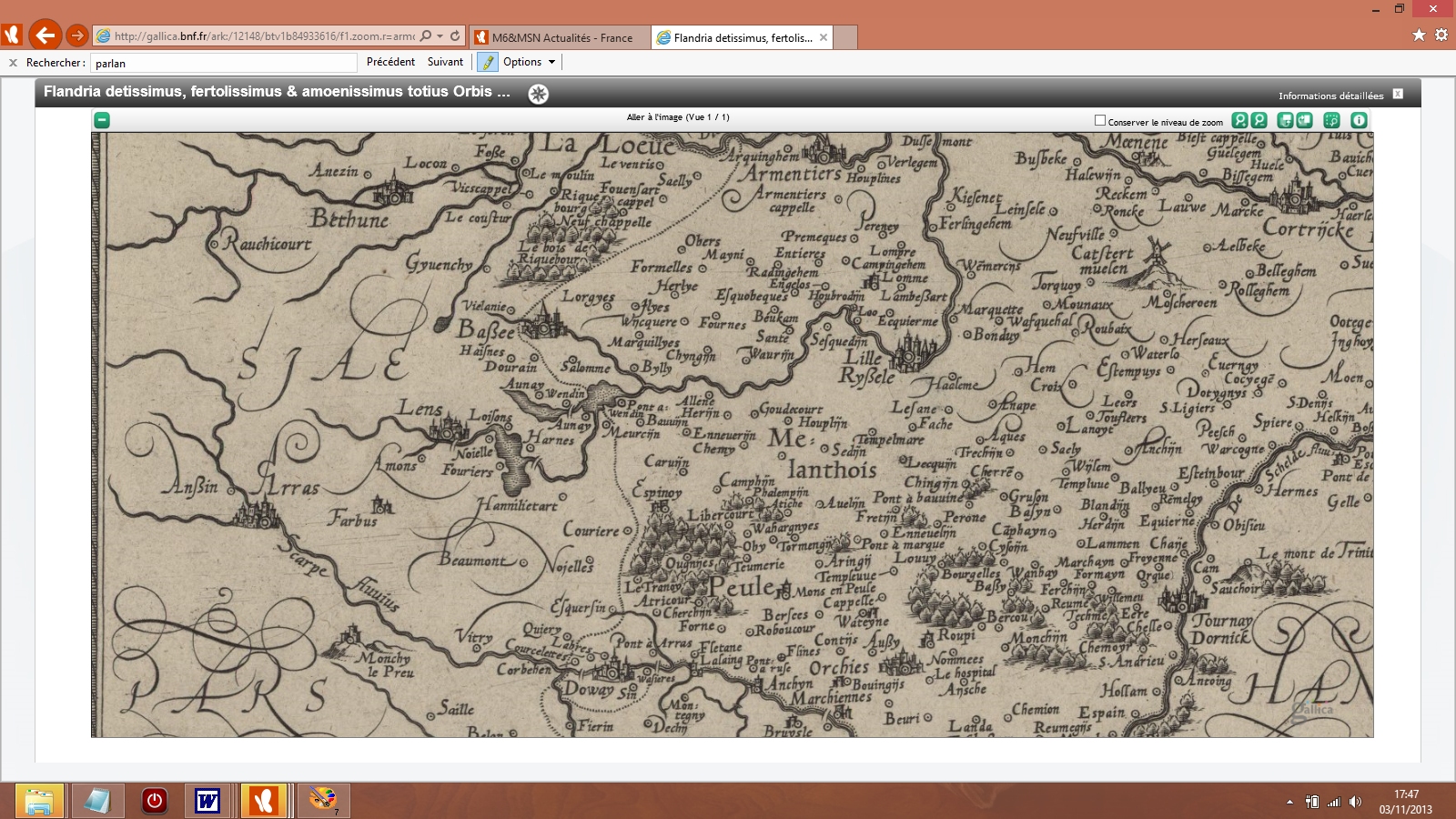This screenshot has height=819, width=1456.
Task: Activate the zoom-on-selection area tool
Action: (x=1331, y=120)
